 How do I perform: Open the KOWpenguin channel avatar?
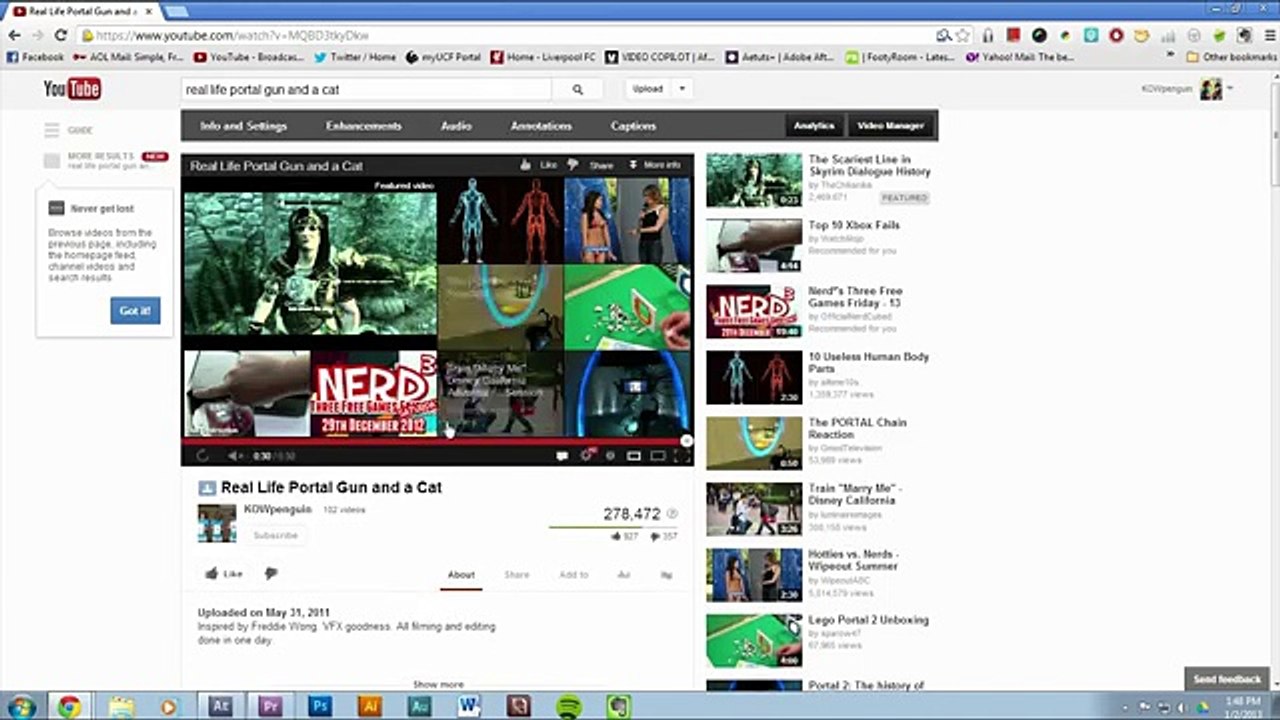pos(216,523)
